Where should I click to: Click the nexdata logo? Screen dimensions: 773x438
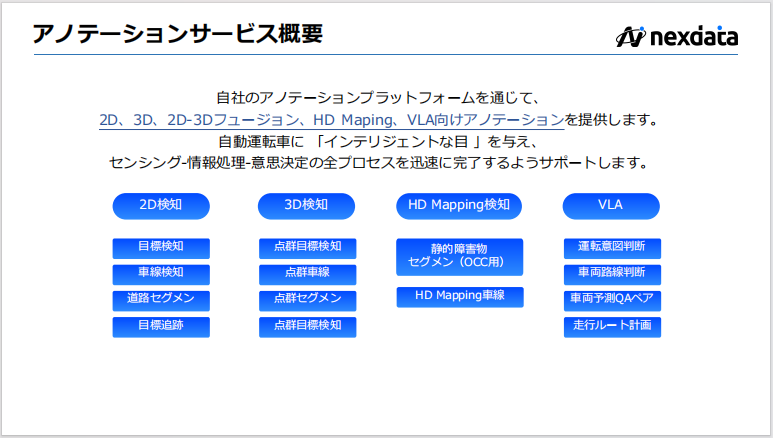click(677, 37)
